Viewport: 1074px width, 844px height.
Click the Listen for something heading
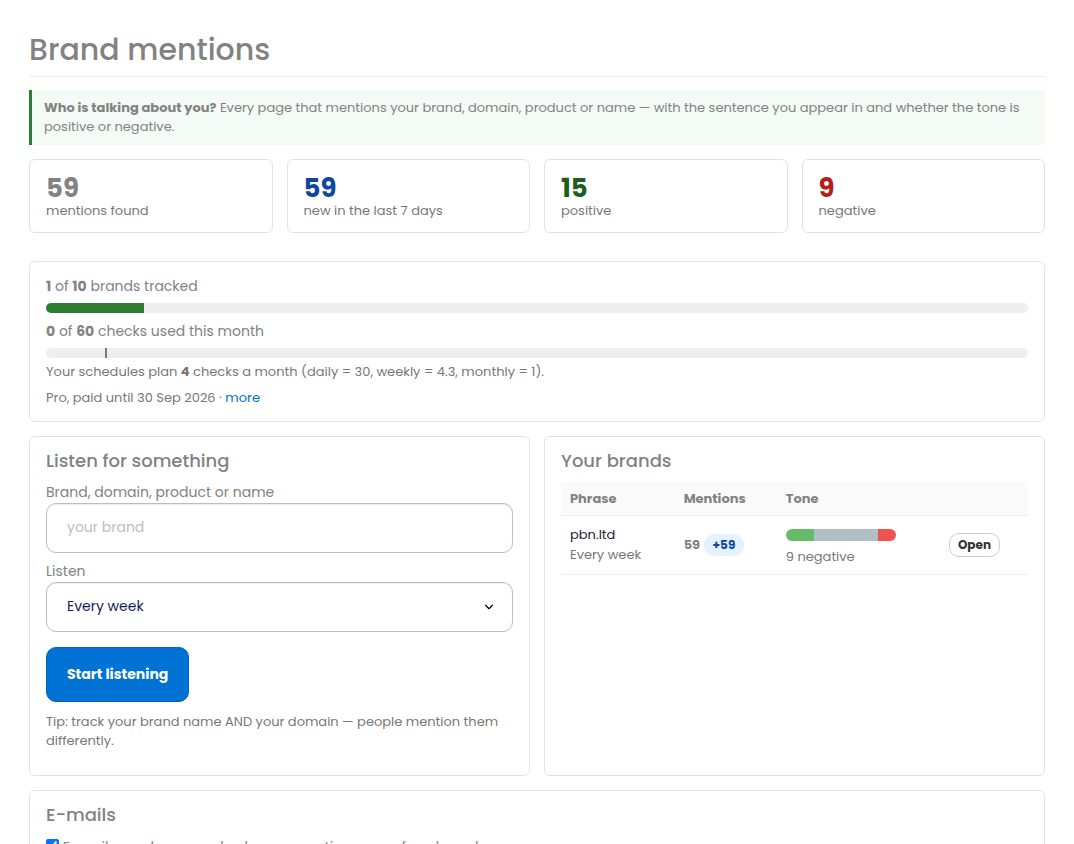coord(137,461)
